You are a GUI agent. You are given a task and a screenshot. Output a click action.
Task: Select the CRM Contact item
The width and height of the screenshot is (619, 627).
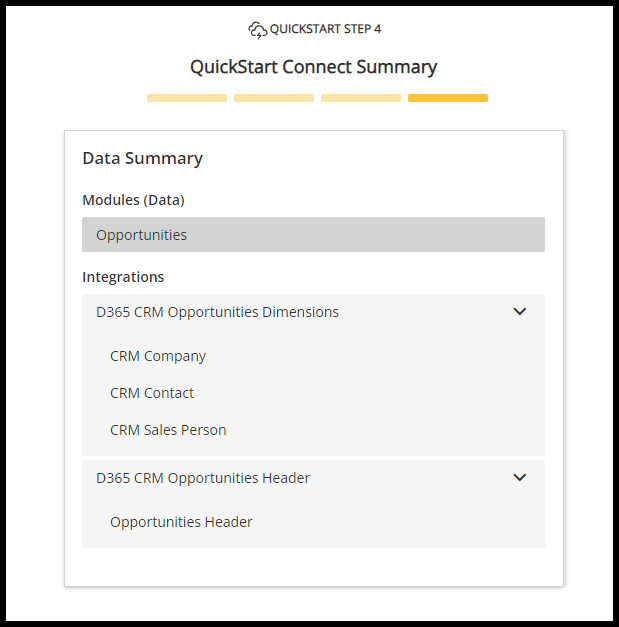[x=152, y=393]
